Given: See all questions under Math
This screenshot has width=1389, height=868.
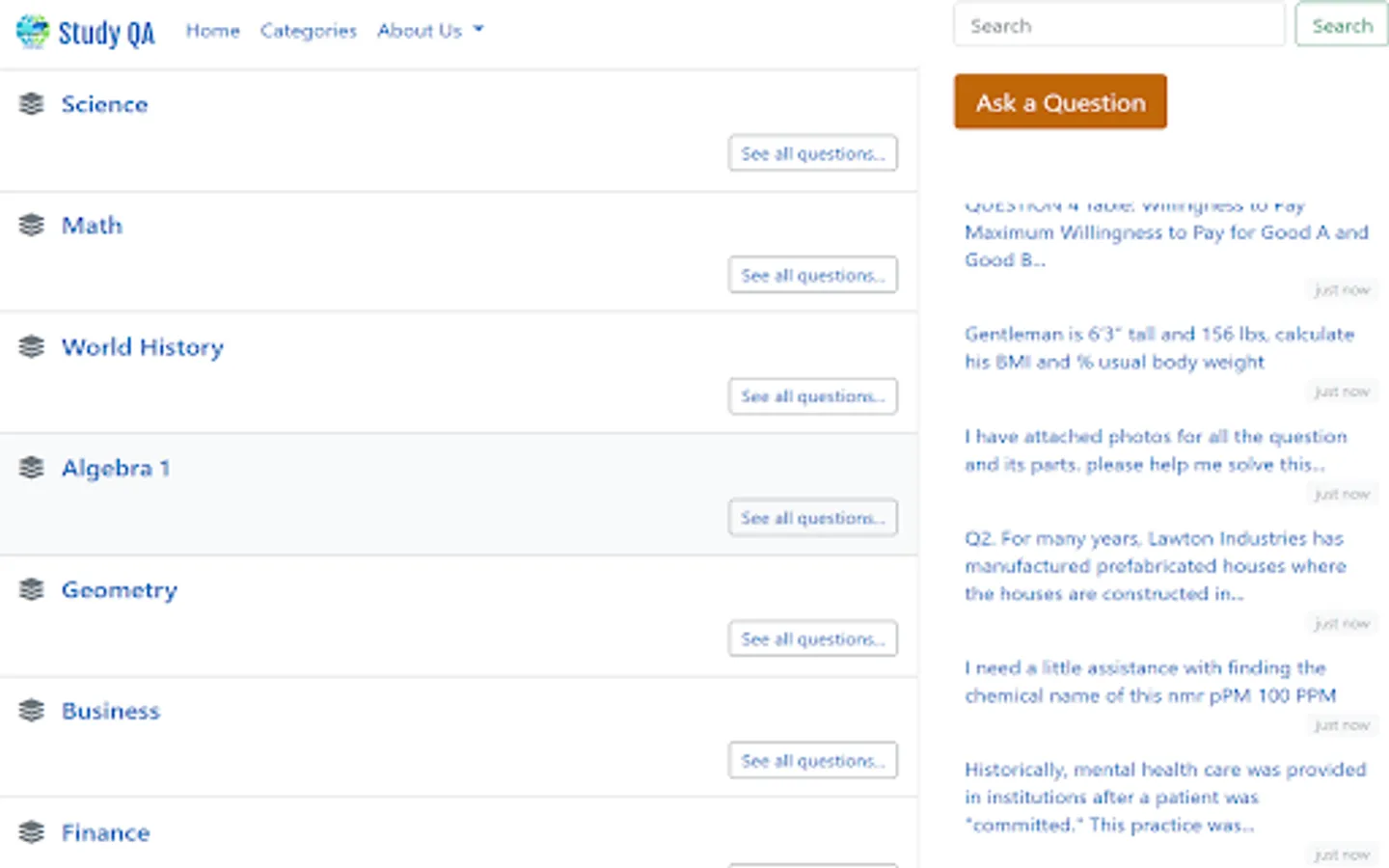Looking at the screenshot, I should click(812, 275).
